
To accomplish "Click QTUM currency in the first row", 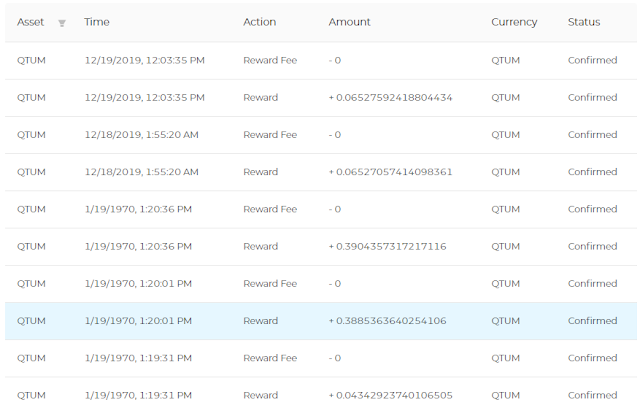I will [505, 60].
